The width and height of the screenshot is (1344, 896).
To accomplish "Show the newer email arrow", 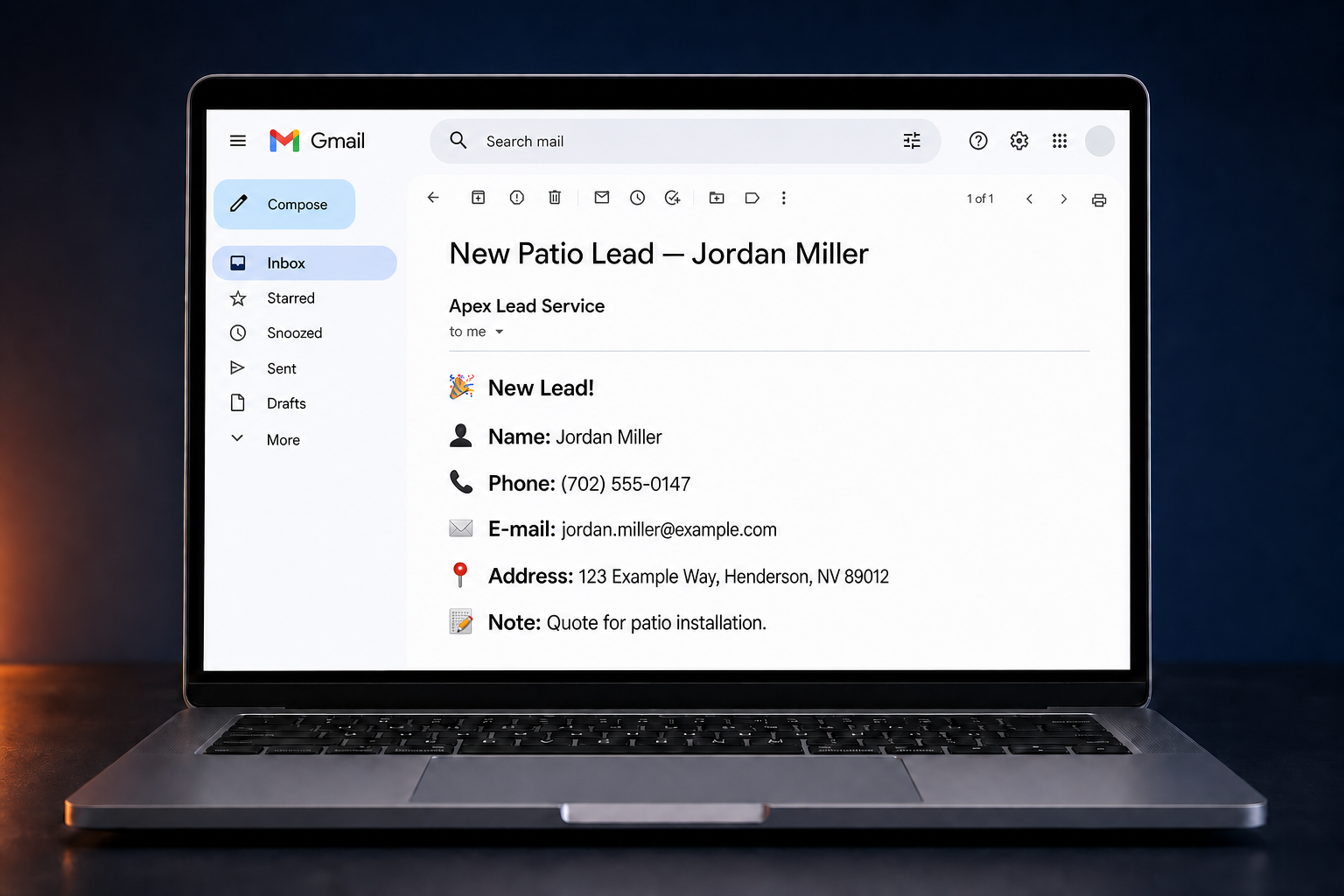I will [1030, 199].
